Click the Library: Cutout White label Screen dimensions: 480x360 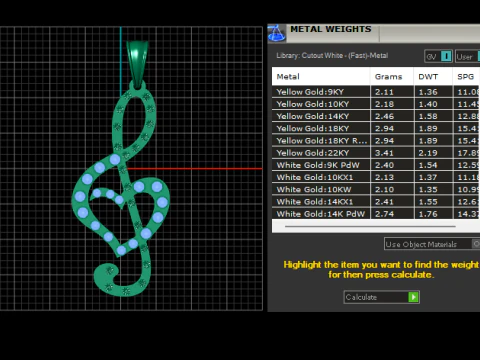(332, 56)
